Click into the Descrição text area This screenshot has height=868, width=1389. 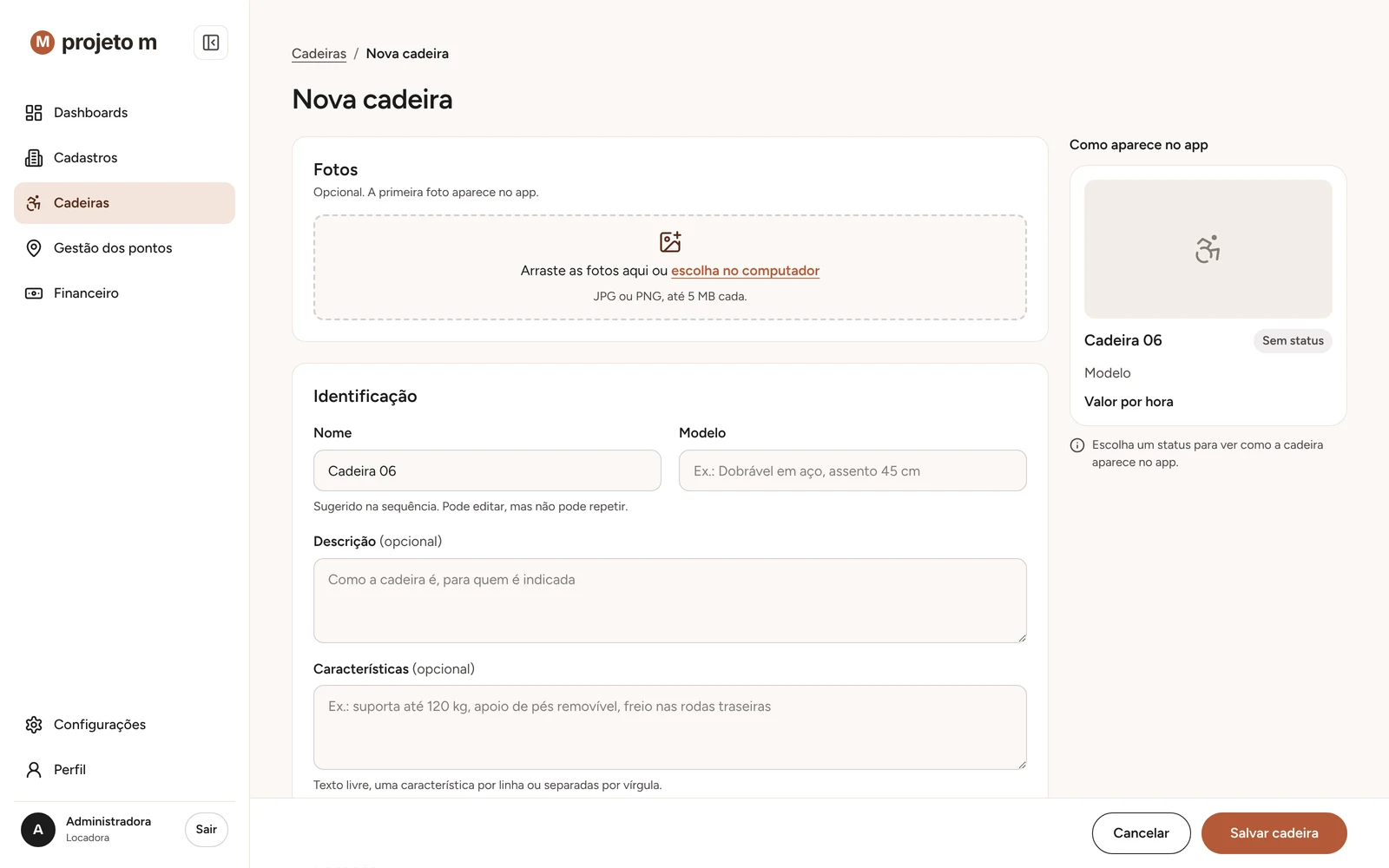pos(670,601)
